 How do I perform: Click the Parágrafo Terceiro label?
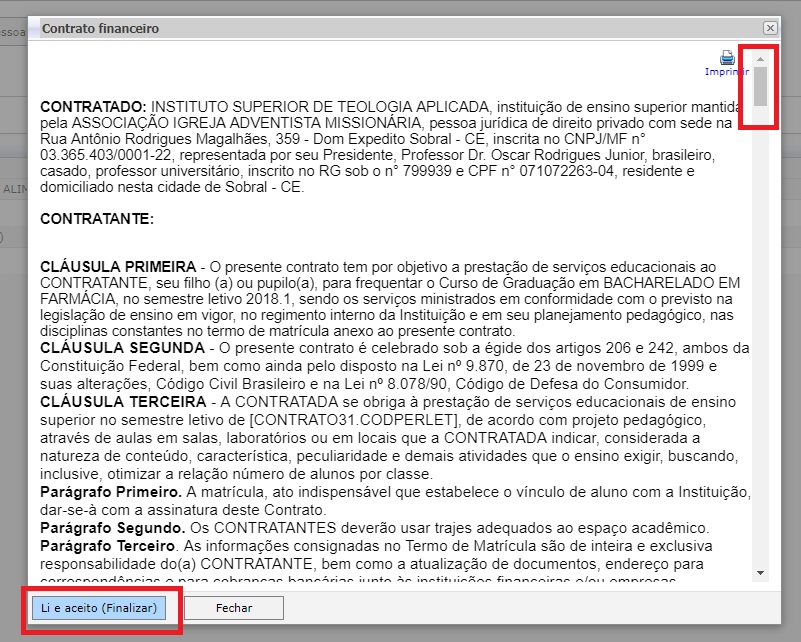tap(108, 546)
